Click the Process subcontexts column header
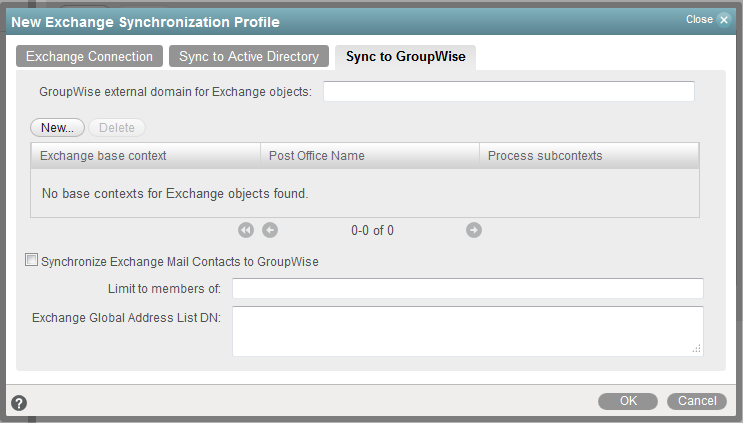This screenshot has height=423, width=743. (x=589, y=155)
